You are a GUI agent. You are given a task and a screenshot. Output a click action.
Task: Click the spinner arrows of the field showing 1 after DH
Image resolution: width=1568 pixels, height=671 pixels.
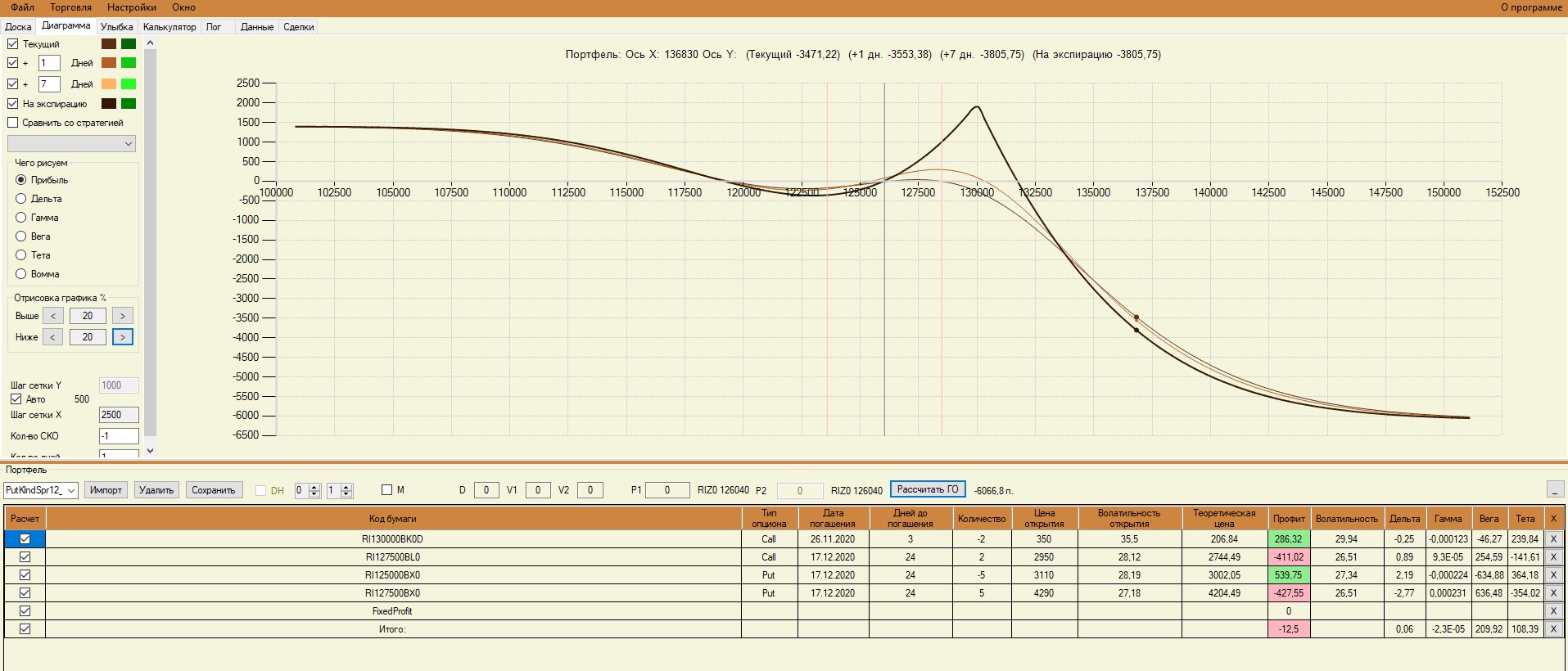point(346,490)
